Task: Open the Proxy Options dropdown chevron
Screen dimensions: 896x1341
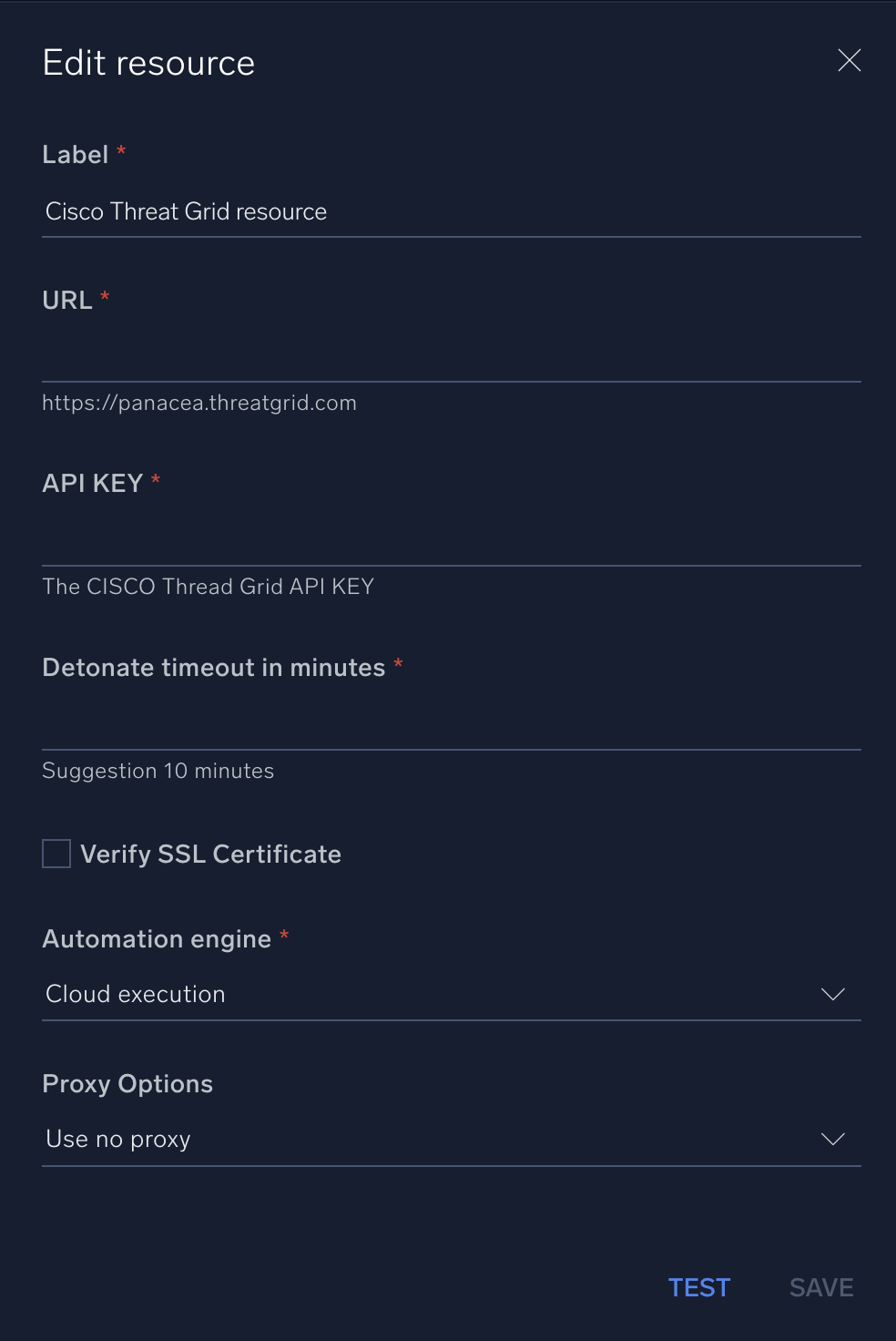Action: coord(831,1139)
